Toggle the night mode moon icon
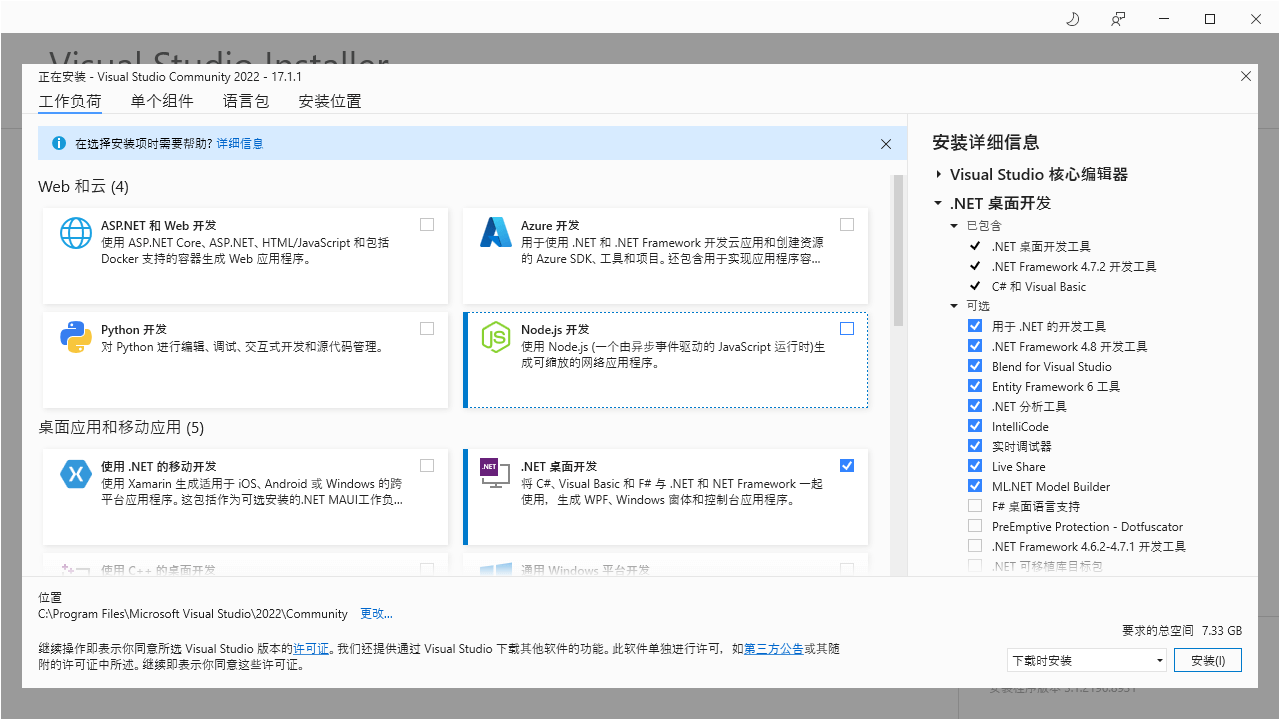 pyautogui.click(x=1073, y=19)
